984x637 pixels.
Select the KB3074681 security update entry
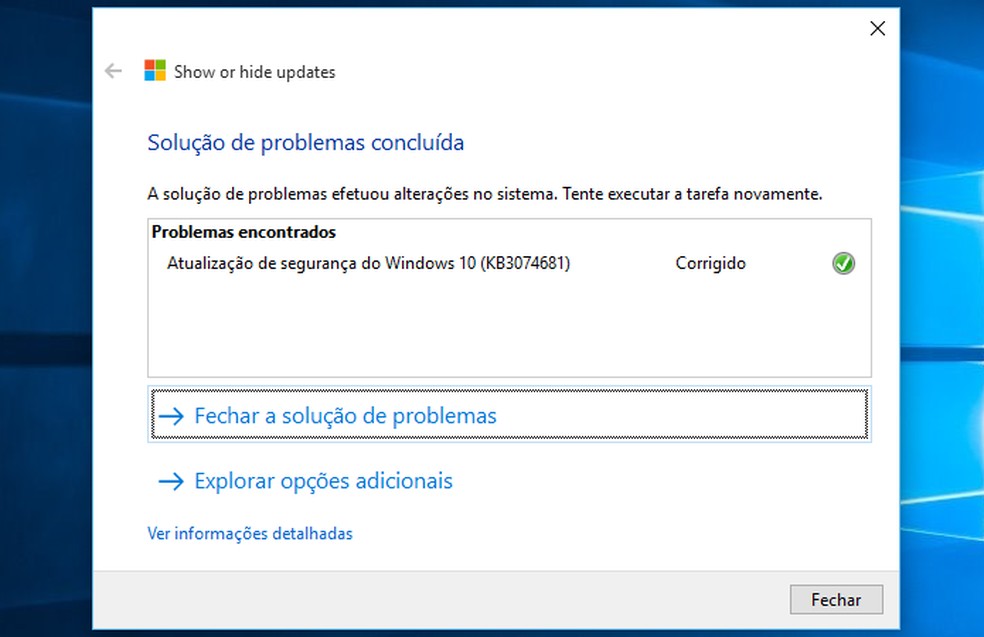pos(368,264)
